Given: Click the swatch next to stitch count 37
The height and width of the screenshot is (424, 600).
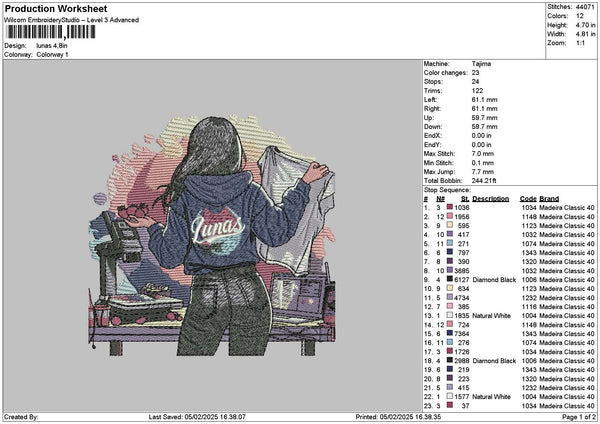Looking at the screenshot, I should pos(450,406).
